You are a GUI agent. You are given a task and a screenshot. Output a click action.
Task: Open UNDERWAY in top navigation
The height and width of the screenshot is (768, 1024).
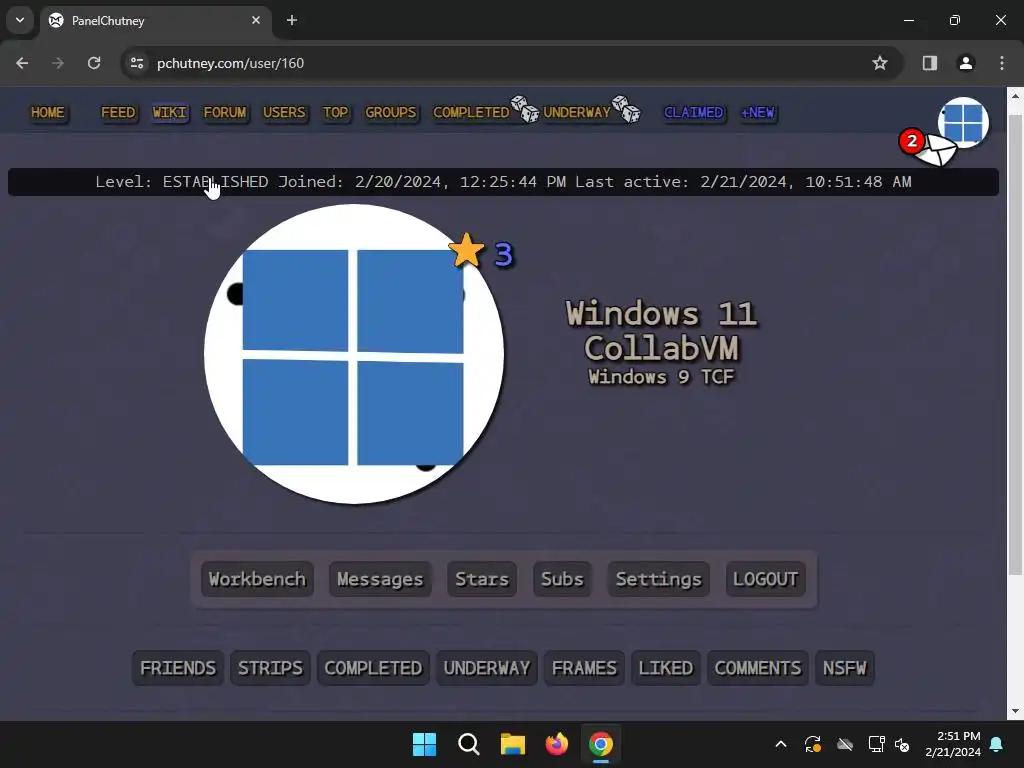click(x=577, y=112)
